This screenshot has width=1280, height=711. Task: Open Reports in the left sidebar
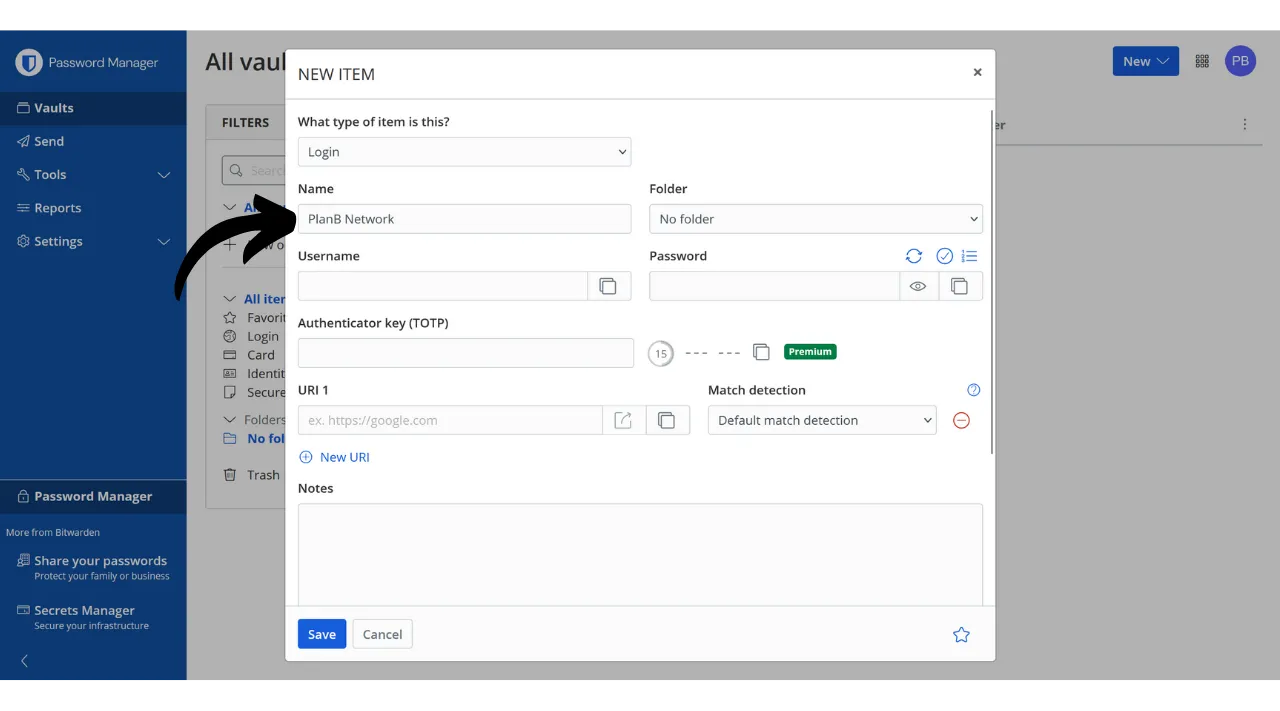coord(57,208)
